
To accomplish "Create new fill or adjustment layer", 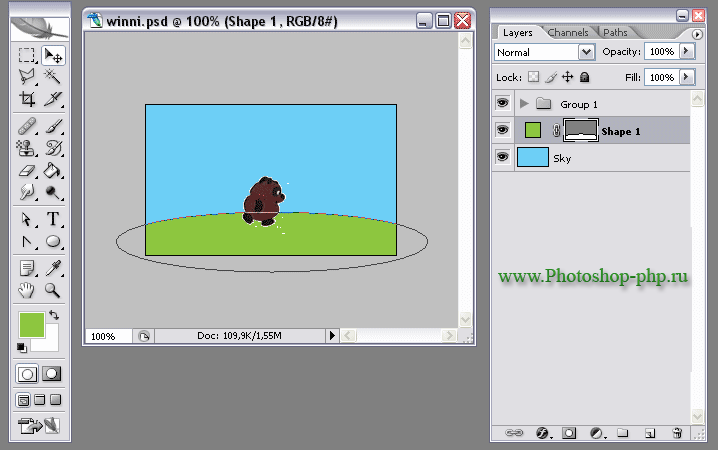I will 596,433.
